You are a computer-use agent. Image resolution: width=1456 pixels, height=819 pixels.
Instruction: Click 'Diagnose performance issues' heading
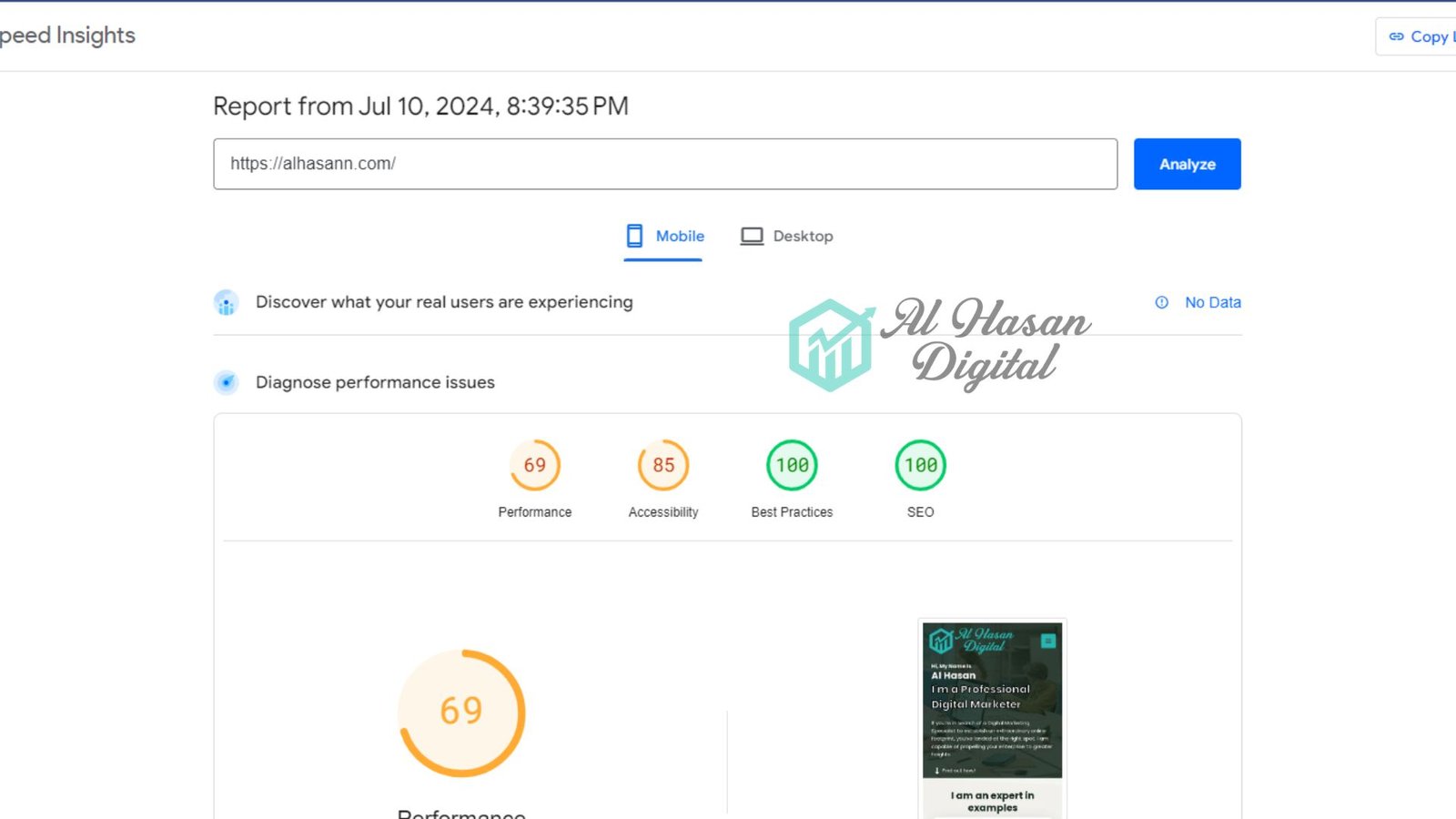click(x=375, y=382)
